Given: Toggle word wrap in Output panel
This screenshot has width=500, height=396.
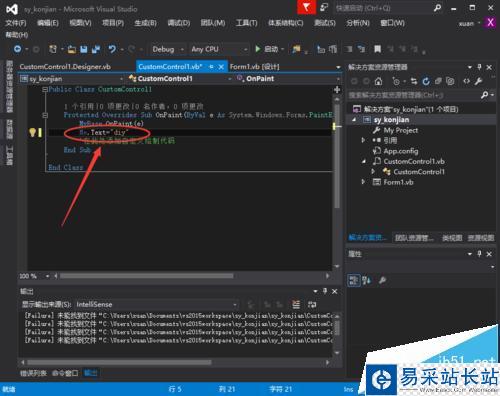Looking at the screenshot, I should 312,304.
